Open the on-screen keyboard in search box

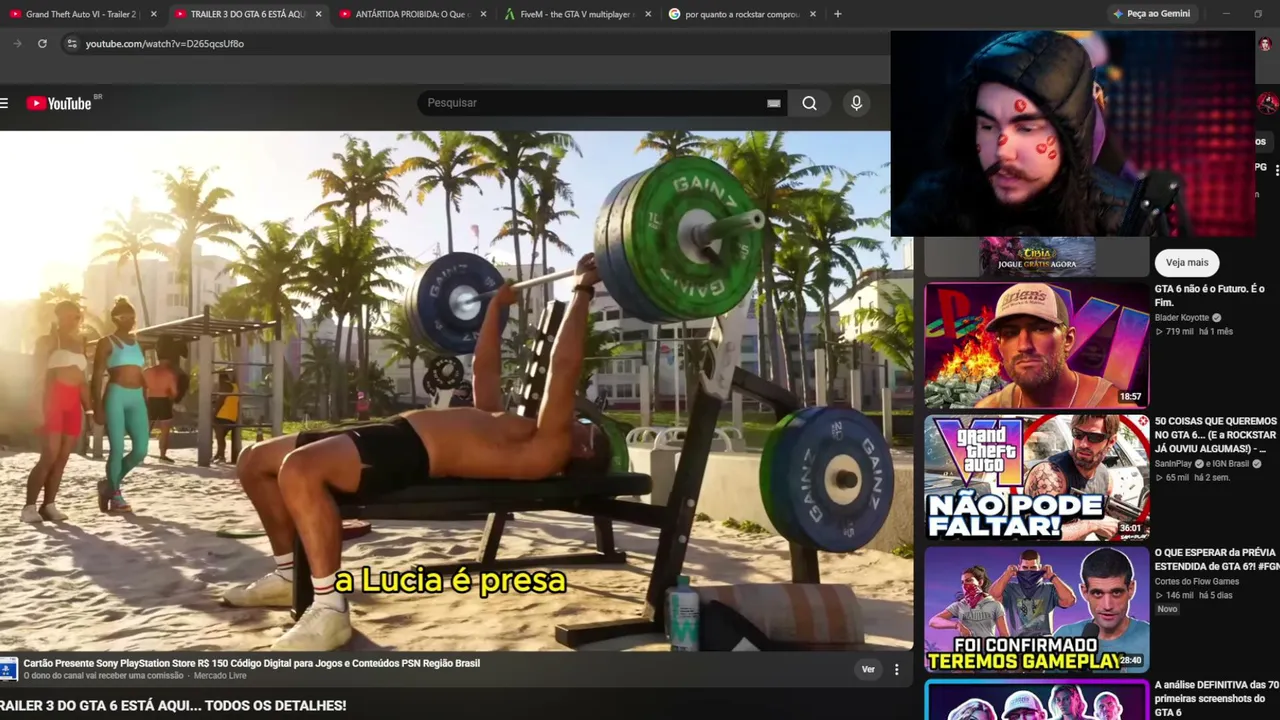point(773,103)
